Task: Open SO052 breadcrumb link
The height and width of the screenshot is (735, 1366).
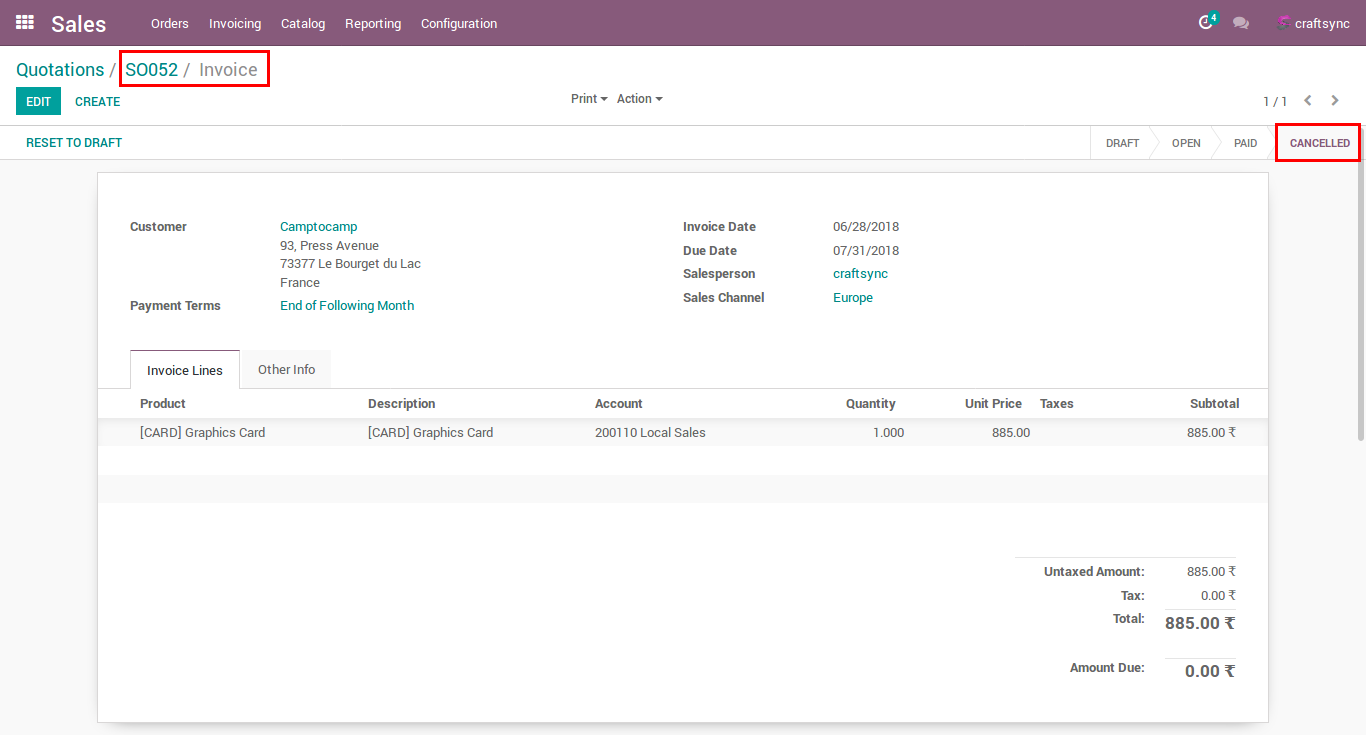Action: click(x=151, y=70)
